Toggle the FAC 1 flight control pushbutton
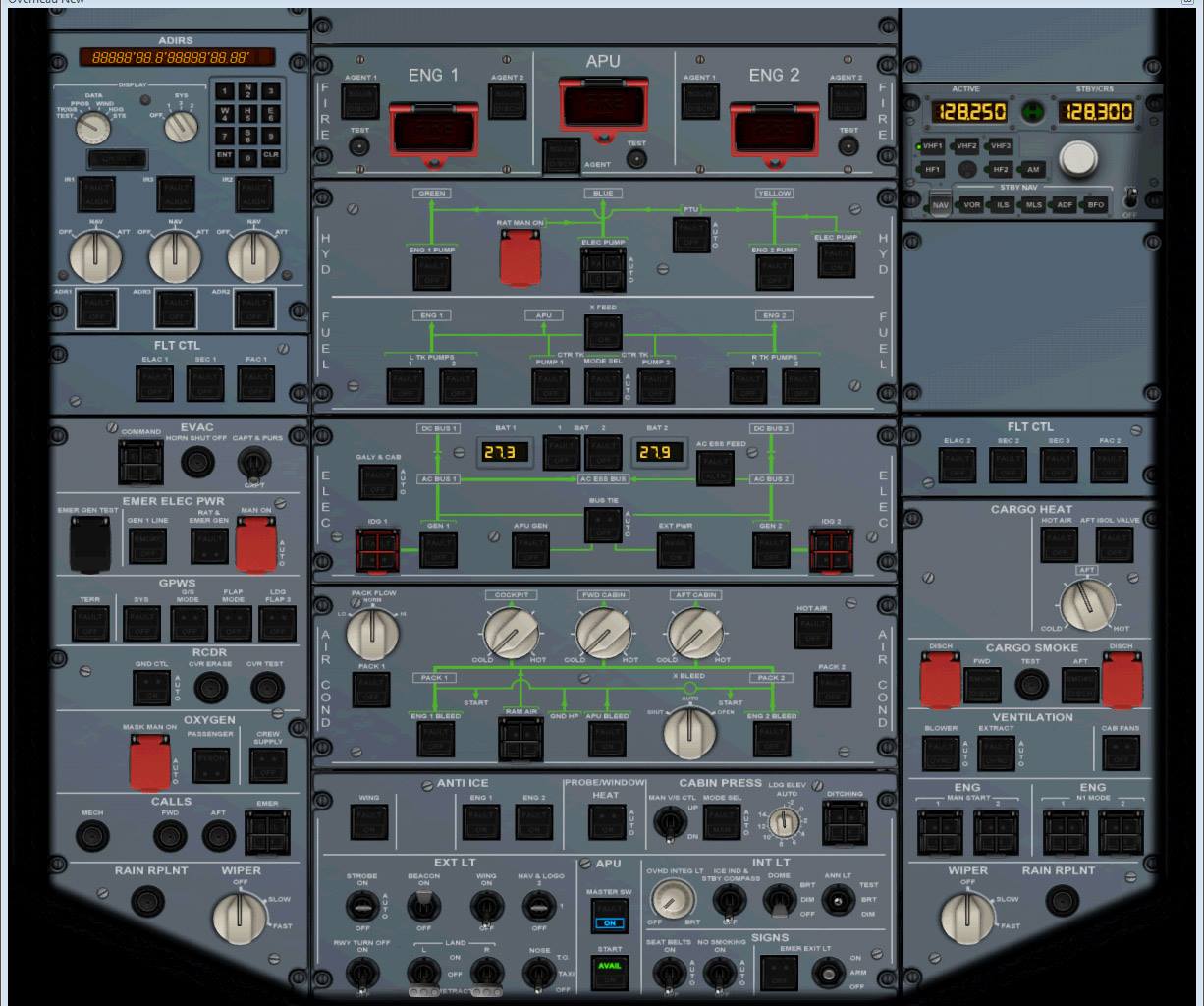Screen dimensions: 1204x1006 coord(256,383)
